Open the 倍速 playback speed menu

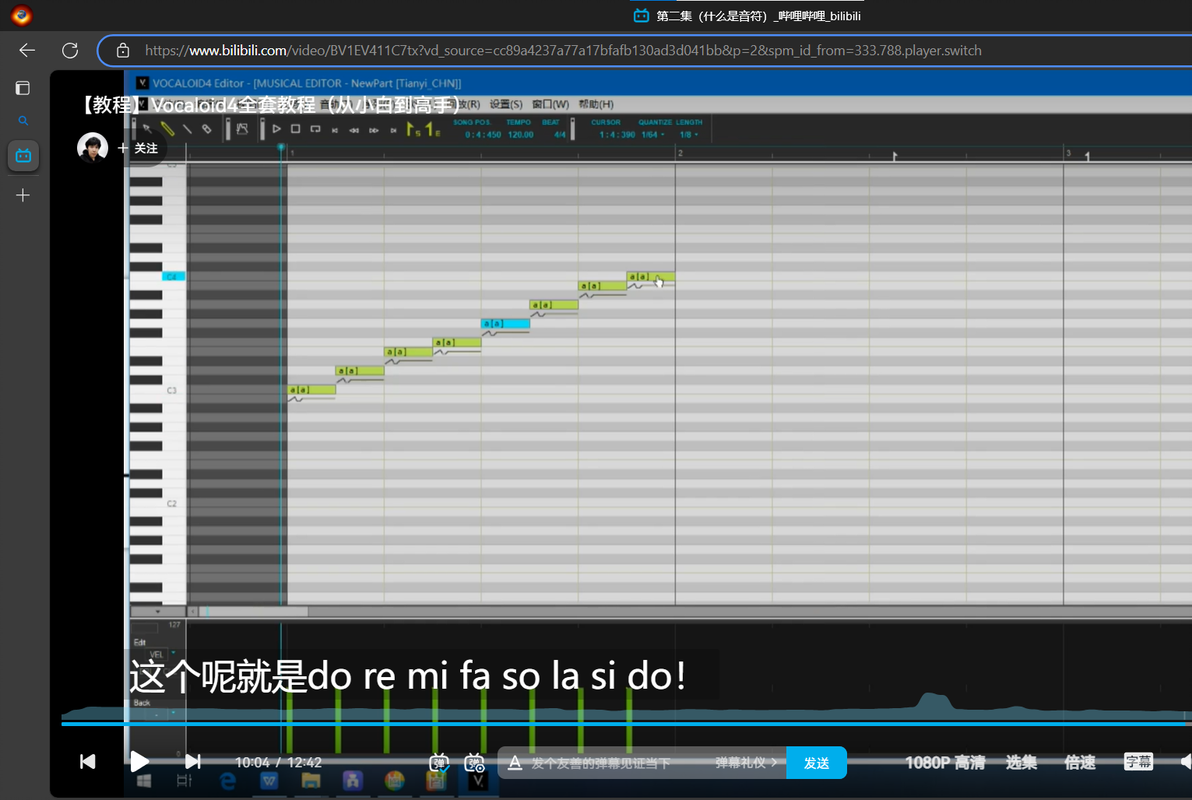coord(1079,763)
